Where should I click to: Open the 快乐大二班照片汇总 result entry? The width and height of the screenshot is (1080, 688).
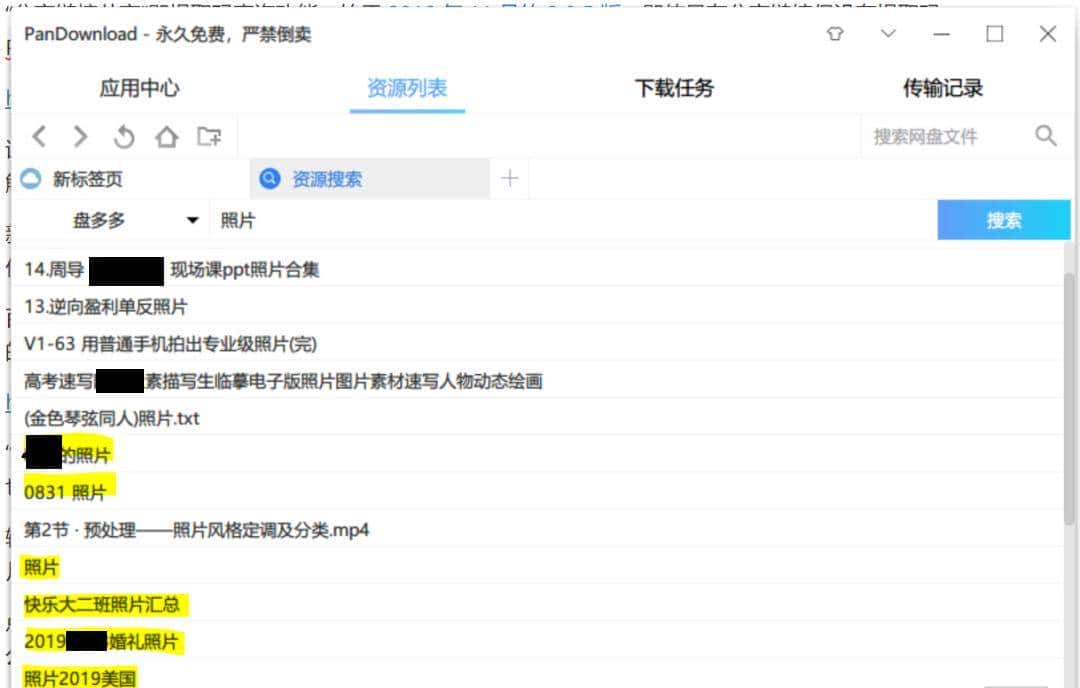[x=108, y=604]
